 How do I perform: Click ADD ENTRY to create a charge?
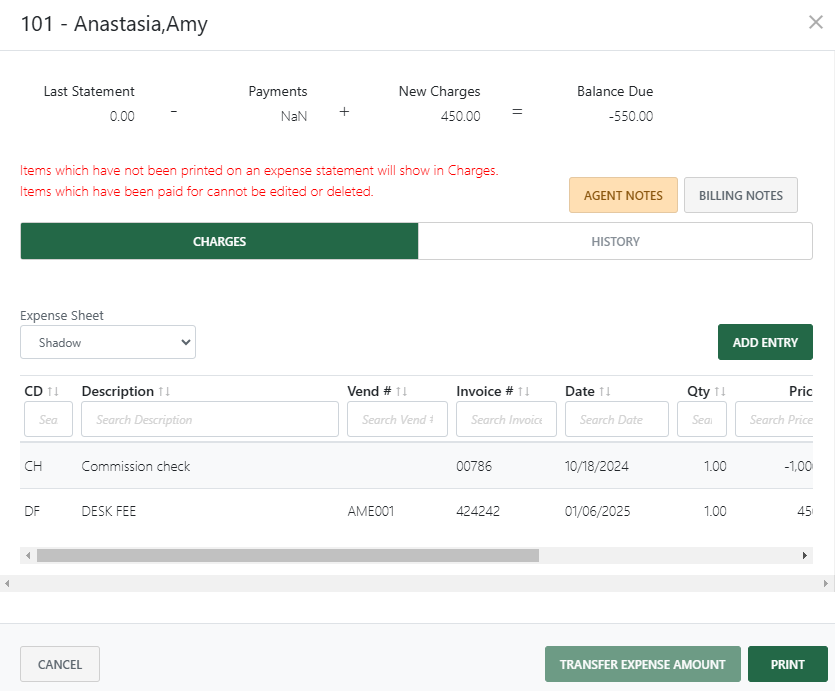pyautogui.click(x=765, y=341)
